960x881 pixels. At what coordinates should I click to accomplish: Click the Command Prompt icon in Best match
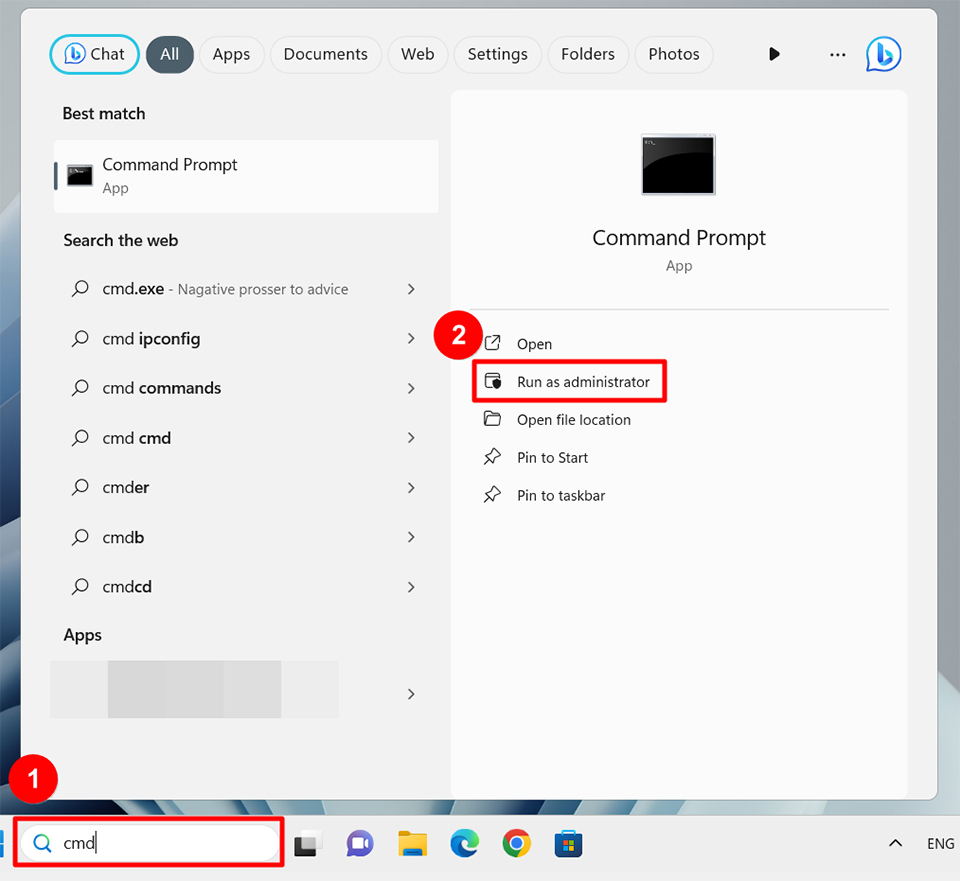pos(80,176)
